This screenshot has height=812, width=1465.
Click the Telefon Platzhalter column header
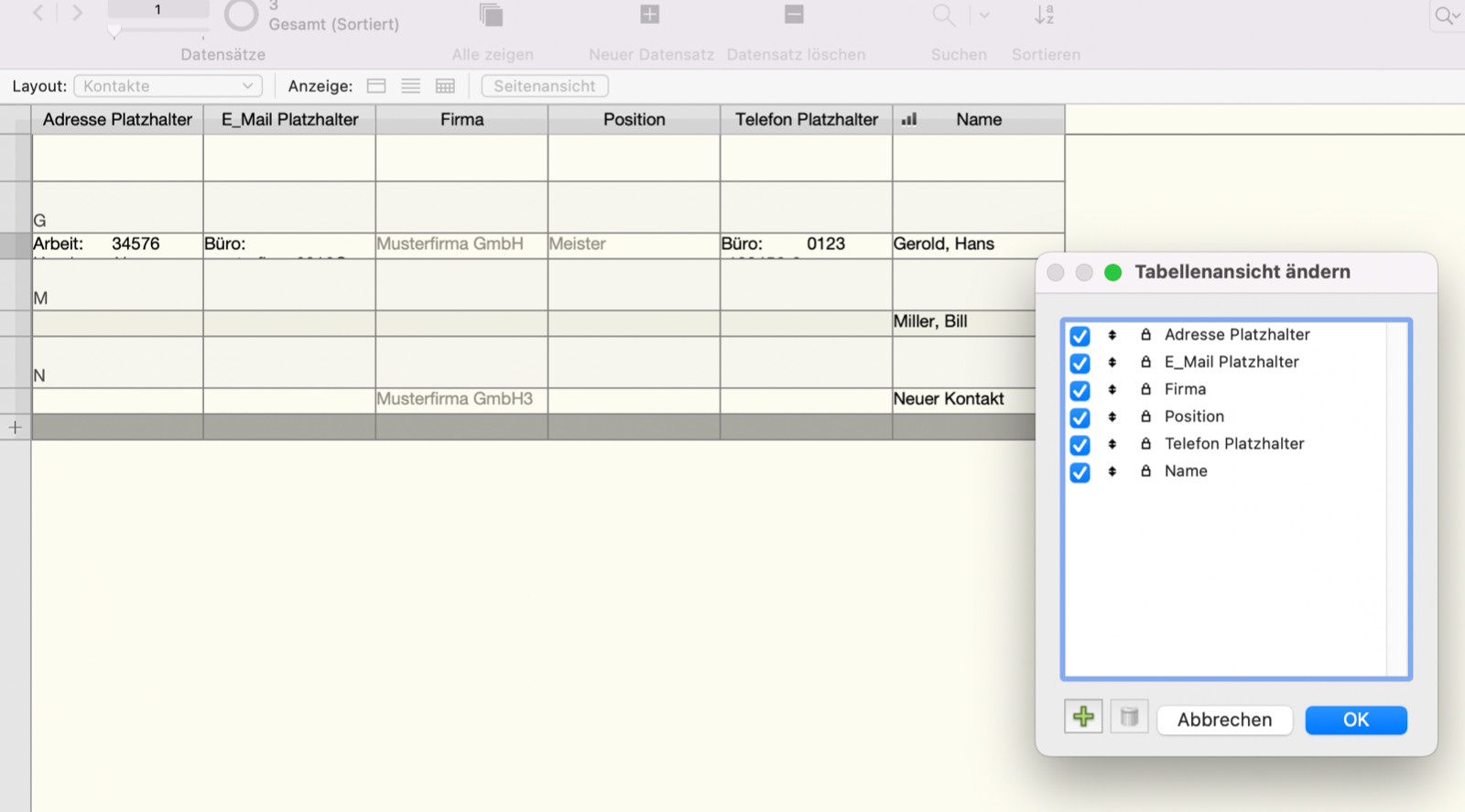(x=807, y=119)
